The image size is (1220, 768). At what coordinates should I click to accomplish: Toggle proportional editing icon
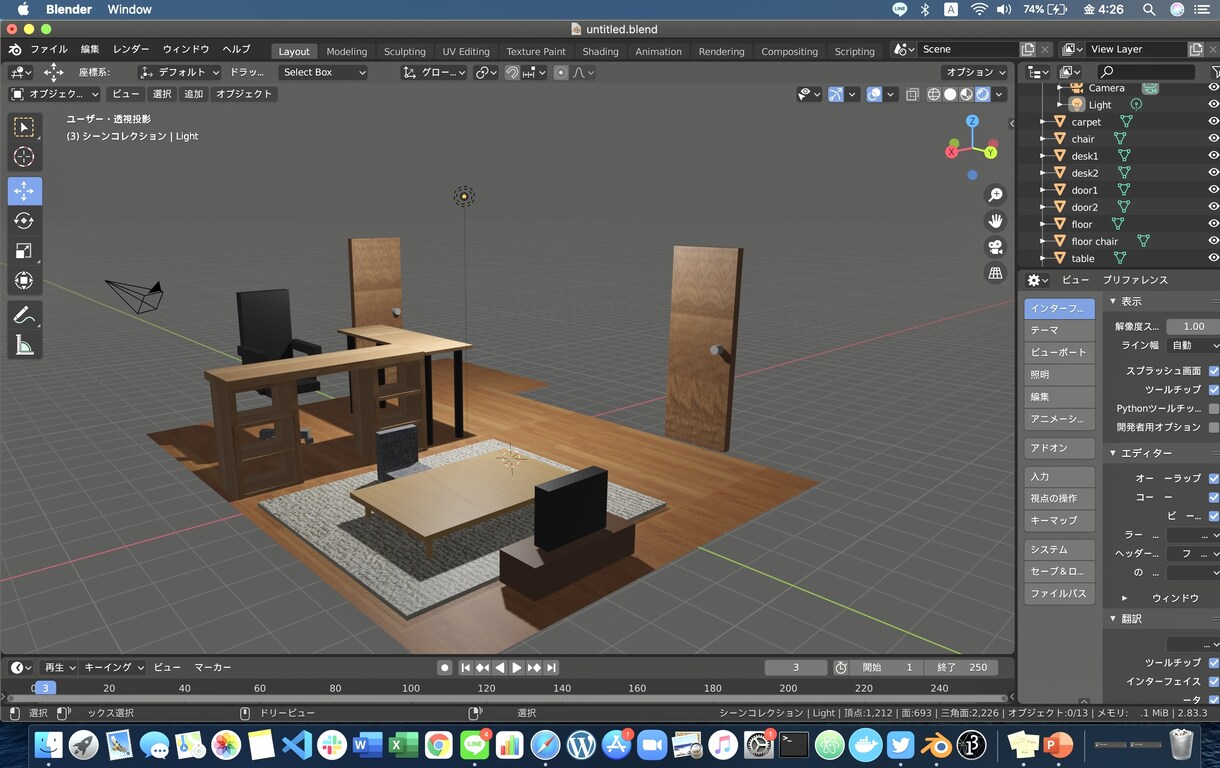(x=561, y=72)
